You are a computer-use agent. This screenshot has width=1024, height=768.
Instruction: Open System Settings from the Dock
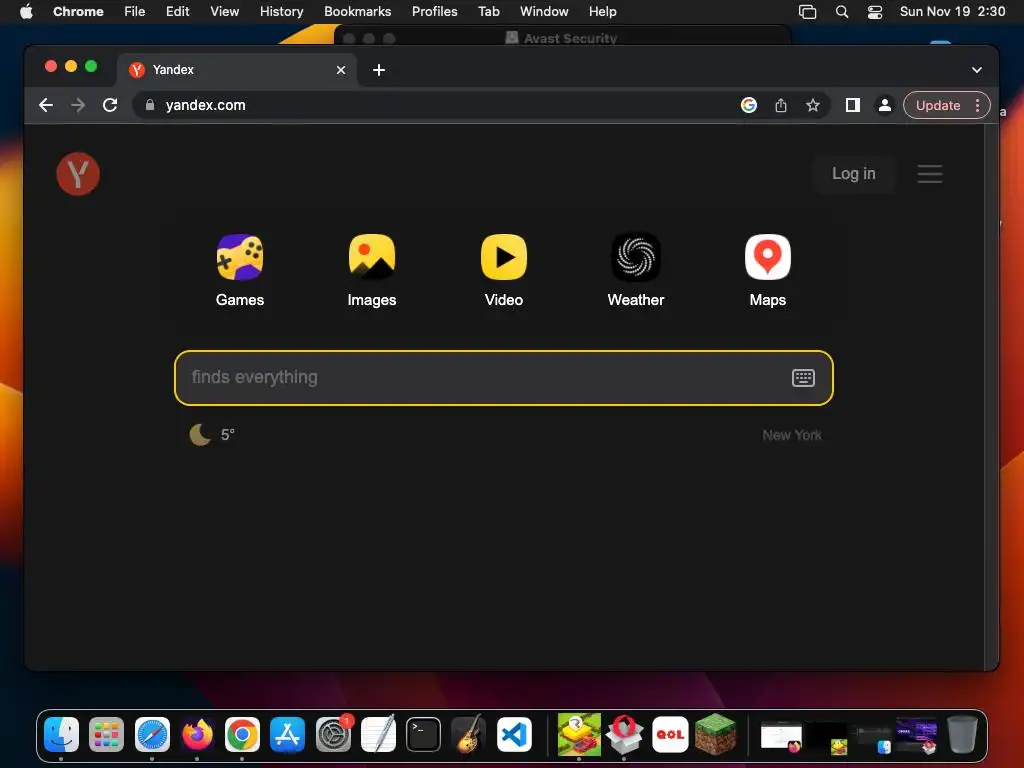[333, 734]
